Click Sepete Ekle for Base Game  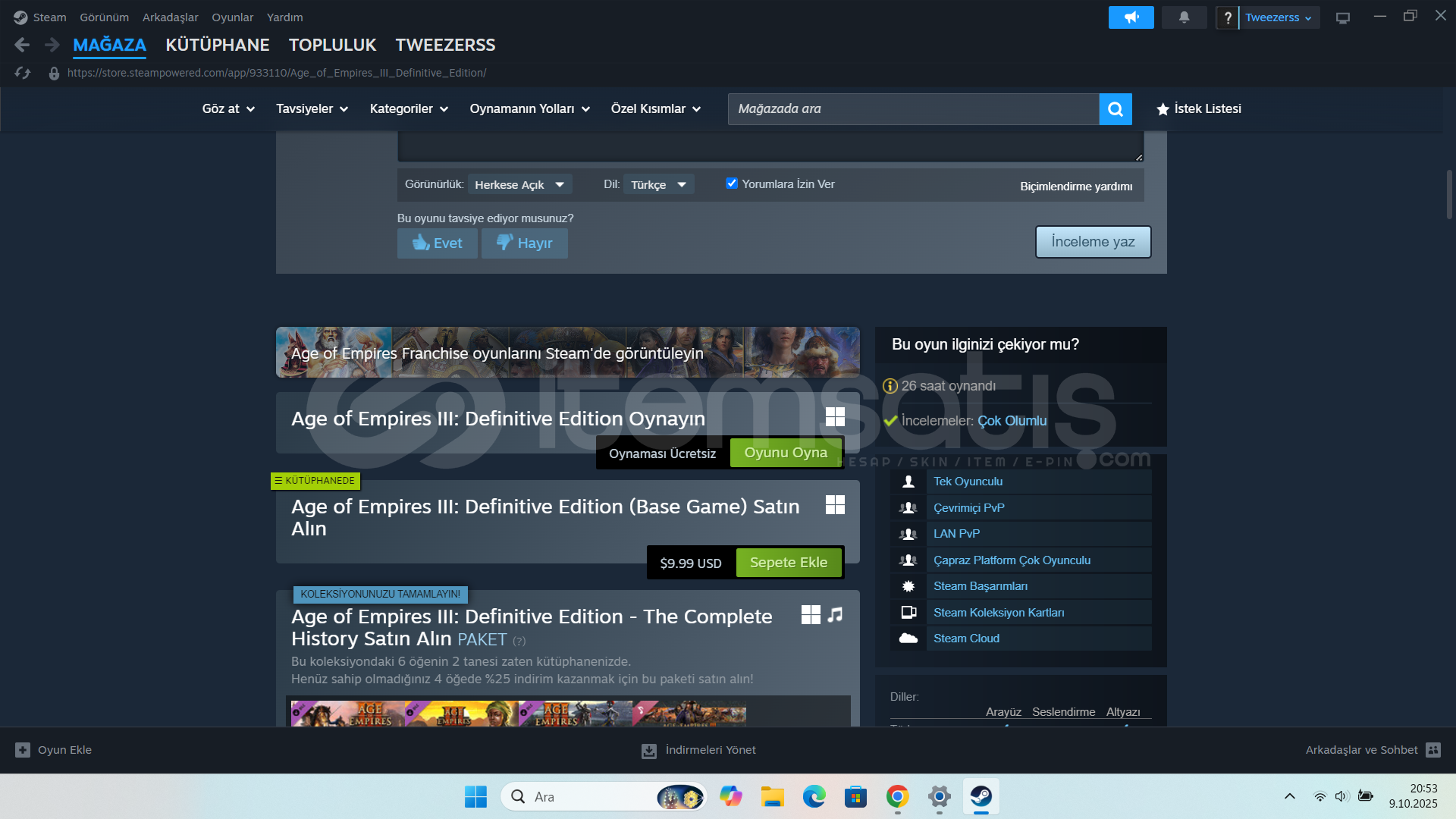[x=788, y=563]
